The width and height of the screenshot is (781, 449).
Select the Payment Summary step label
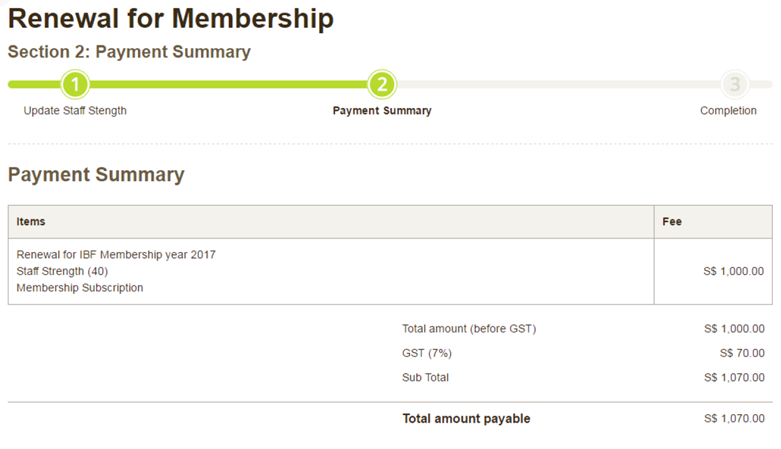[382, 111]
